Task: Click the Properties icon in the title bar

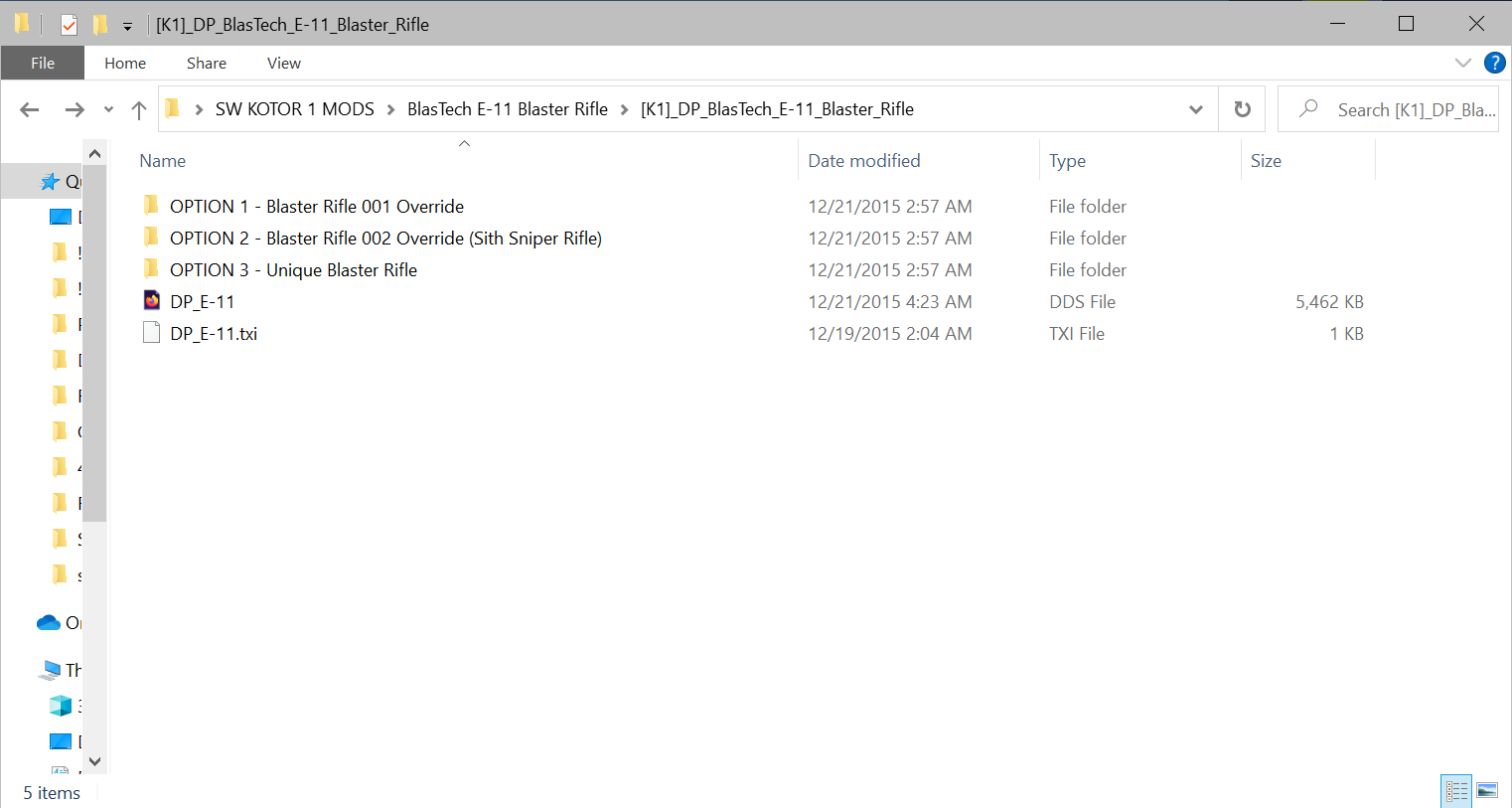Action: [69, 25]
